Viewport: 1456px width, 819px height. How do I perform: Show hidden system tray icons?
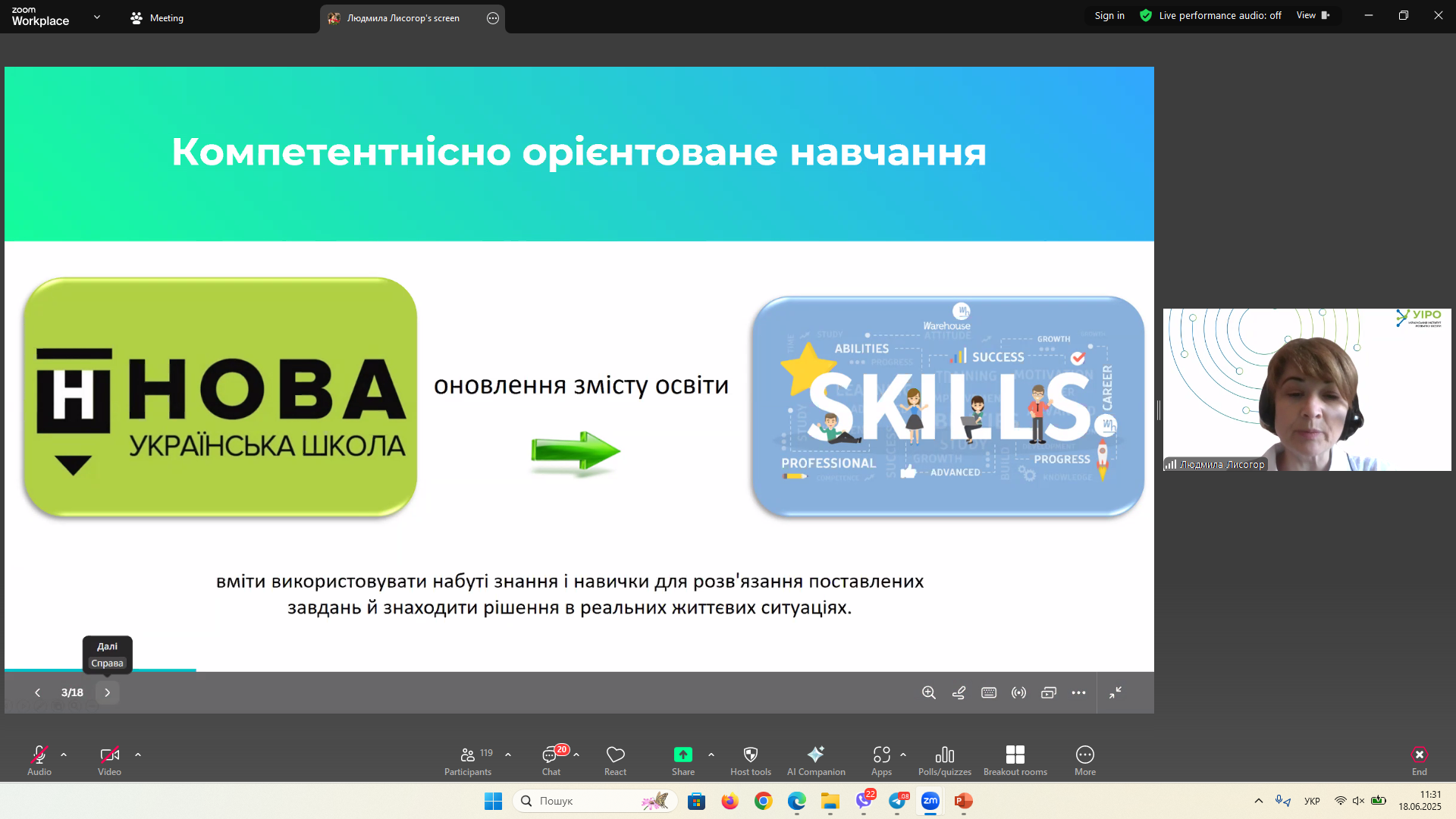coord(1259,801)
